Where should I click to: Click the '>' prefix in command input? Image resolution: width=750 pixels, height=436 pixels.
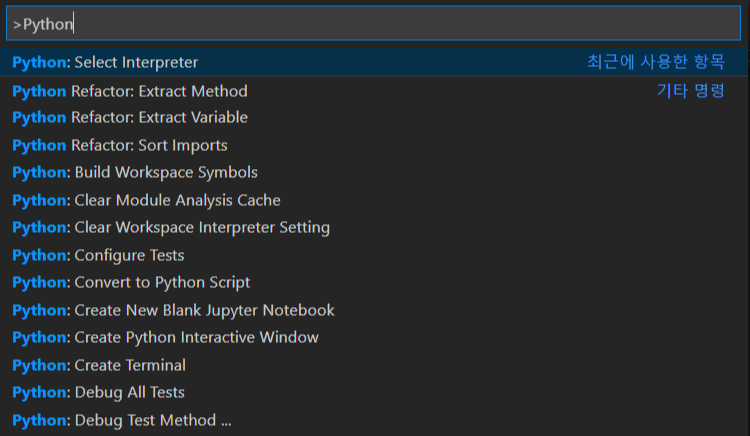point(17,24)
